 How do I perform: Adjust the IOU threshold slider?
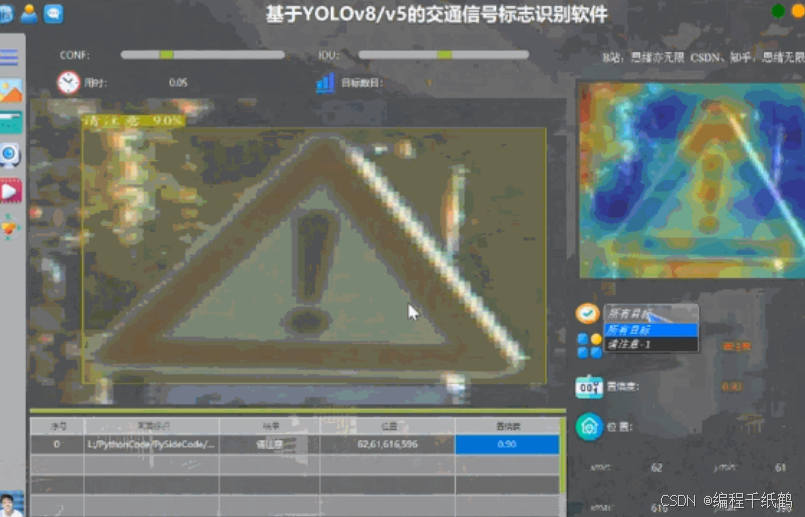(444, 55)
